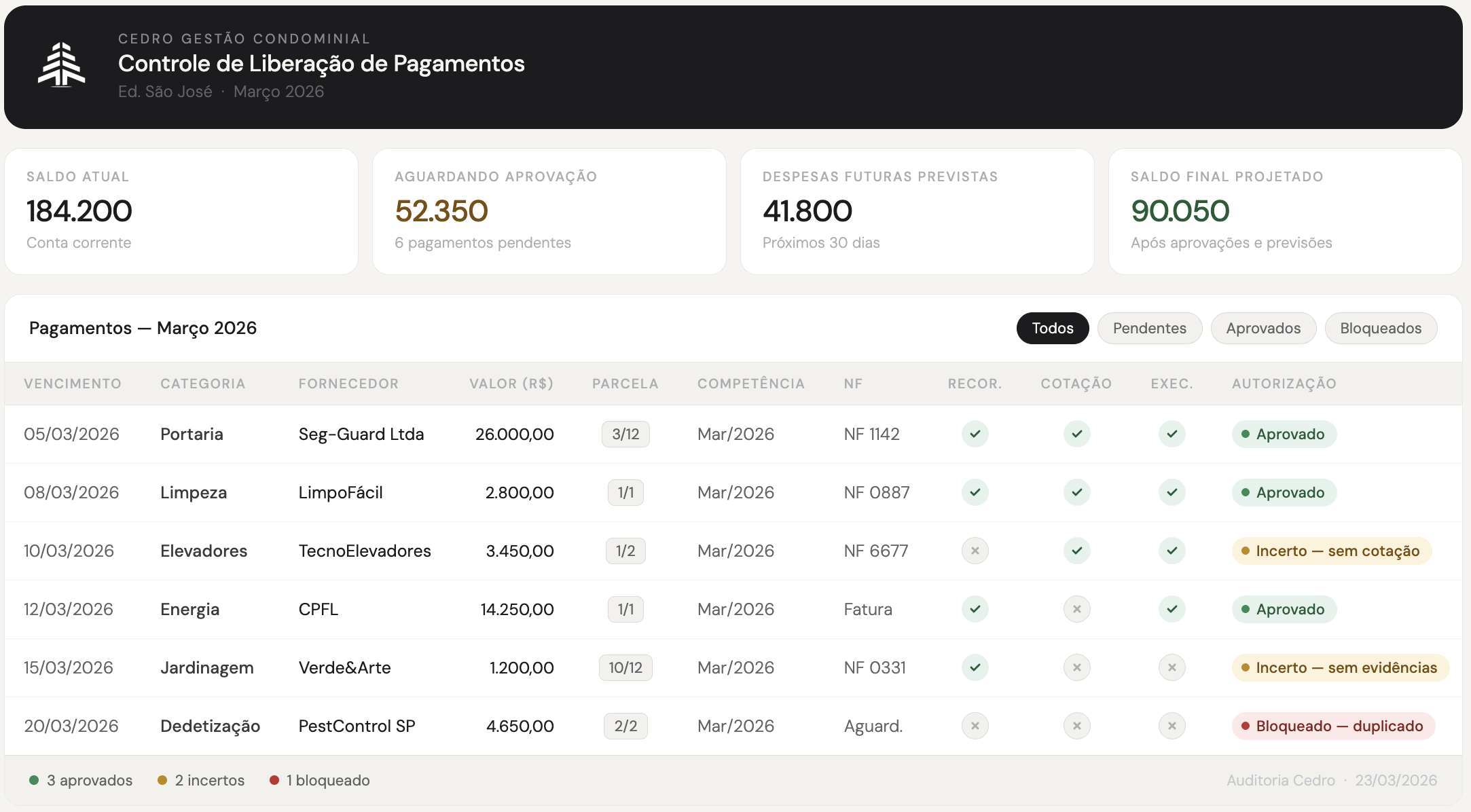1471x812 pixels.
Task: Click Energia row Exec. check icon
Action: click(1172, 609)
